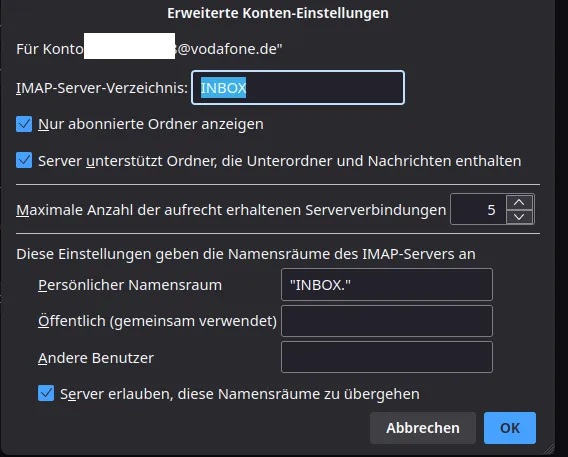Click the Persönlicher Namensraum field
The width and height of the screenshot is (568, 457).
click(387, 285)
